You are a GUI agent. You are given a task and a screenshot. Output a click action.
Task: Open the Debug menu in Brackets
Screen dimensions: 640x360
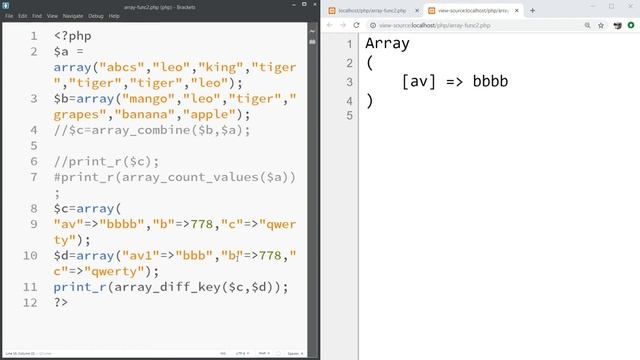pyautogui.click(x=96, y=16)
